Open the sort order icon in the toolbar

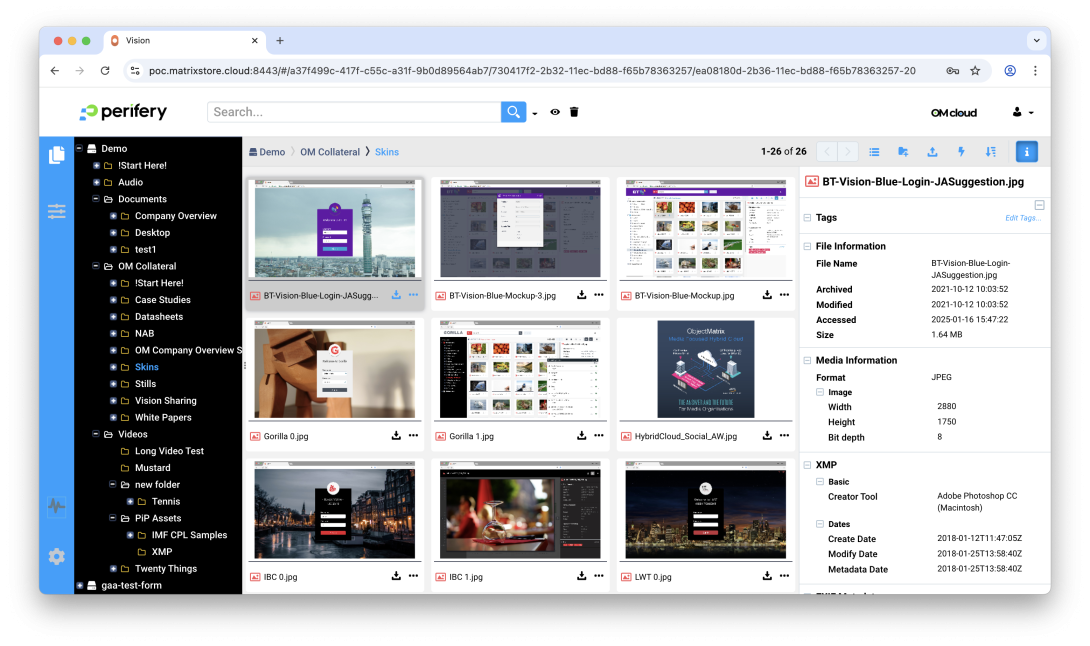point(989,151)
